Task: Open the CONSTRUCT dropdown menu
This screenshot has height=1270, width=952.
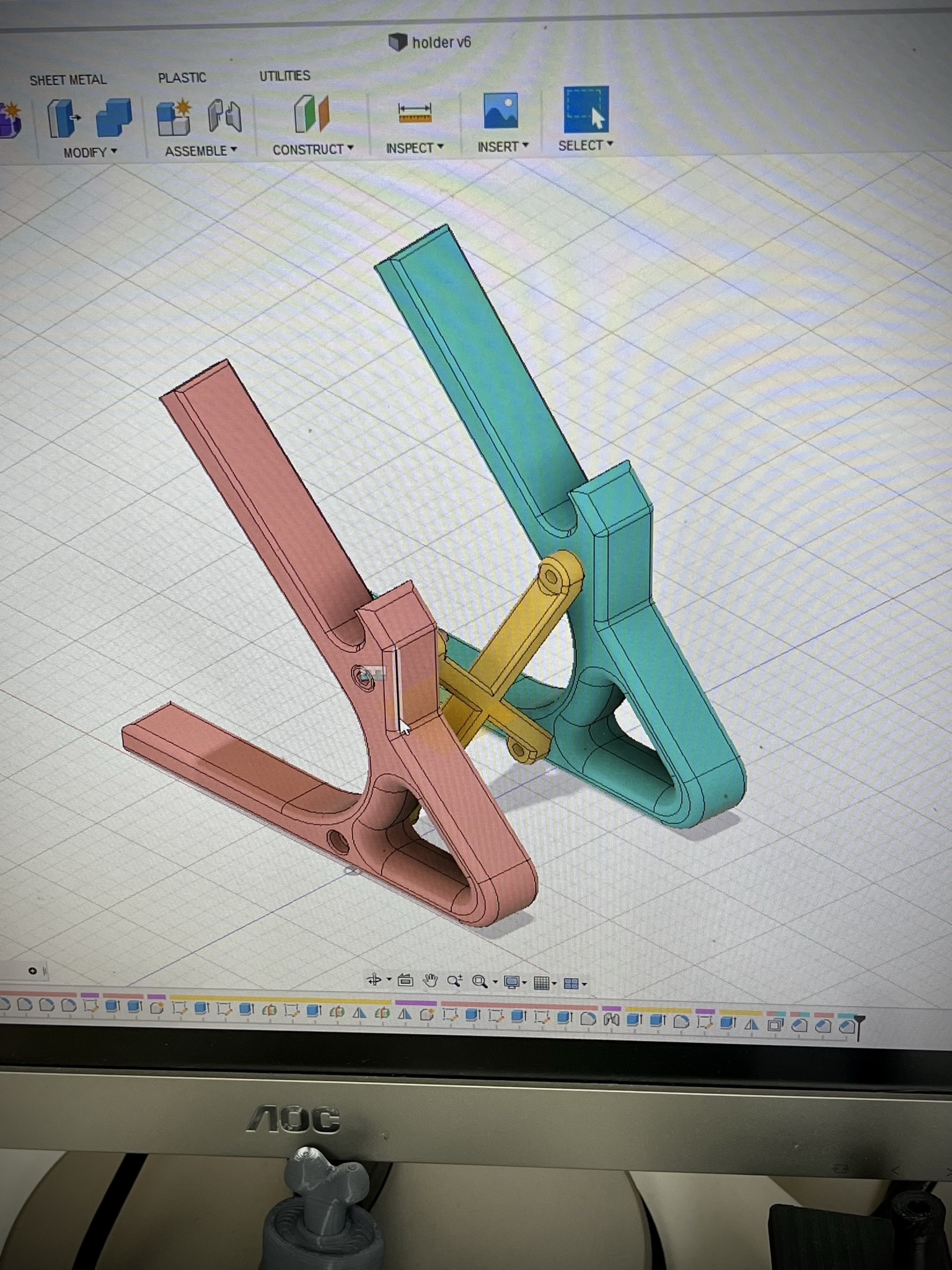Action: pos(313,149)
